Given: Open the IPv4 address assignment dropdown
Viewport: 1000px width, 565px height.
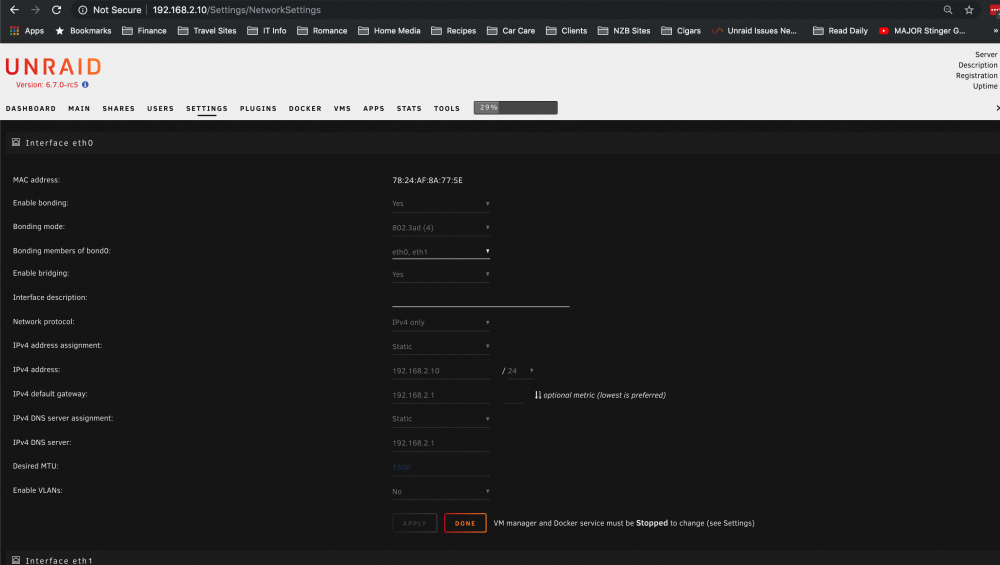Looking at the screenshot, I should 441,346.
